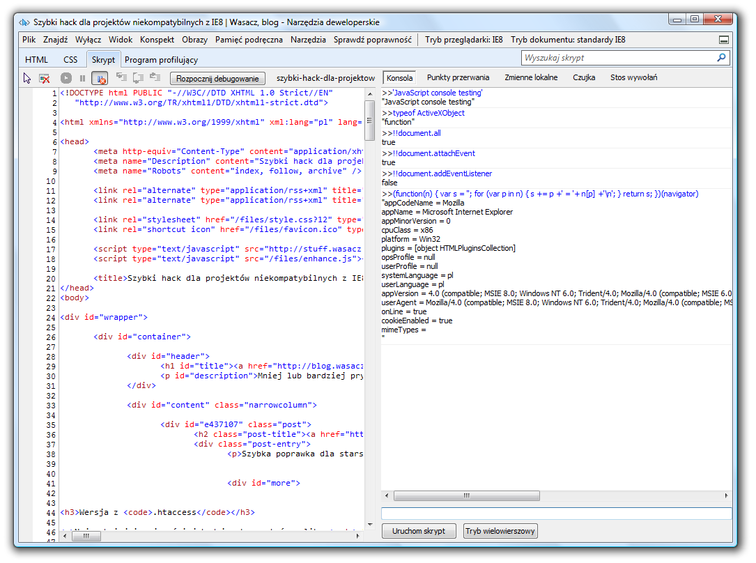Open szybki-hack-dla-projektow script file dropdown
Screen dimensions: 756x563
(x=325, y=78)
